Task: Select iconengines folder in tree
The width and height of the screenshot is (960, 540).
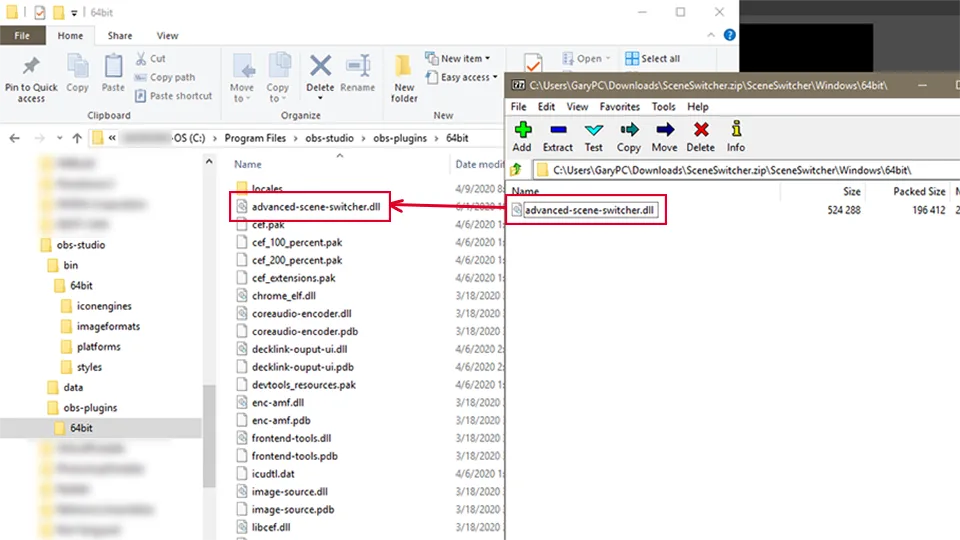Action: 104,306
